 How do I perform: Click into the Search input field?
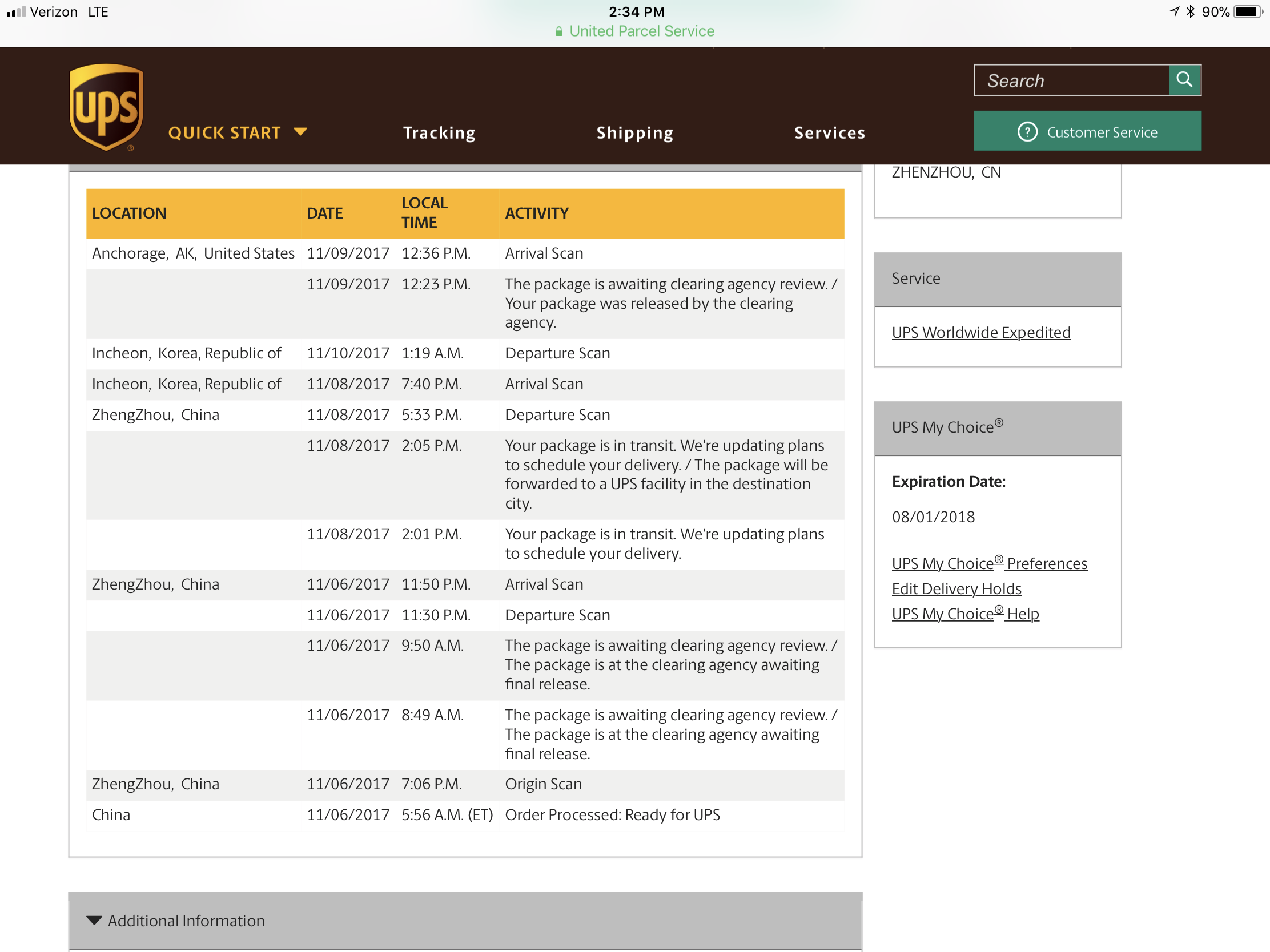coord(1071,80)
